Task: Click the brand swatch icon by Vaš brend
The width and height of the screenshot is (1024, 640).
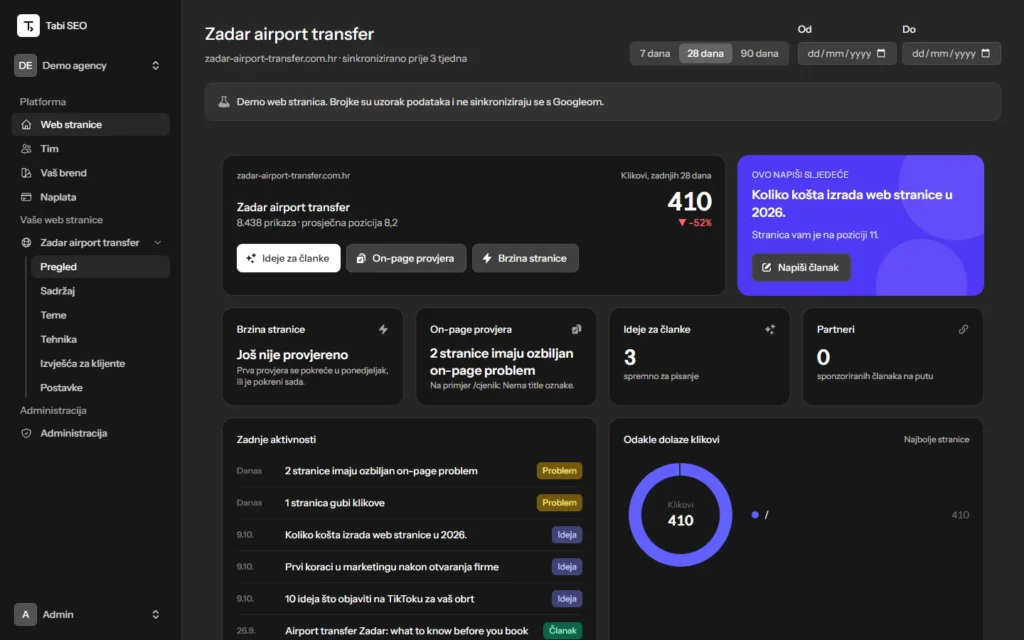Action: pyautogui.click(x=26, y=172)
